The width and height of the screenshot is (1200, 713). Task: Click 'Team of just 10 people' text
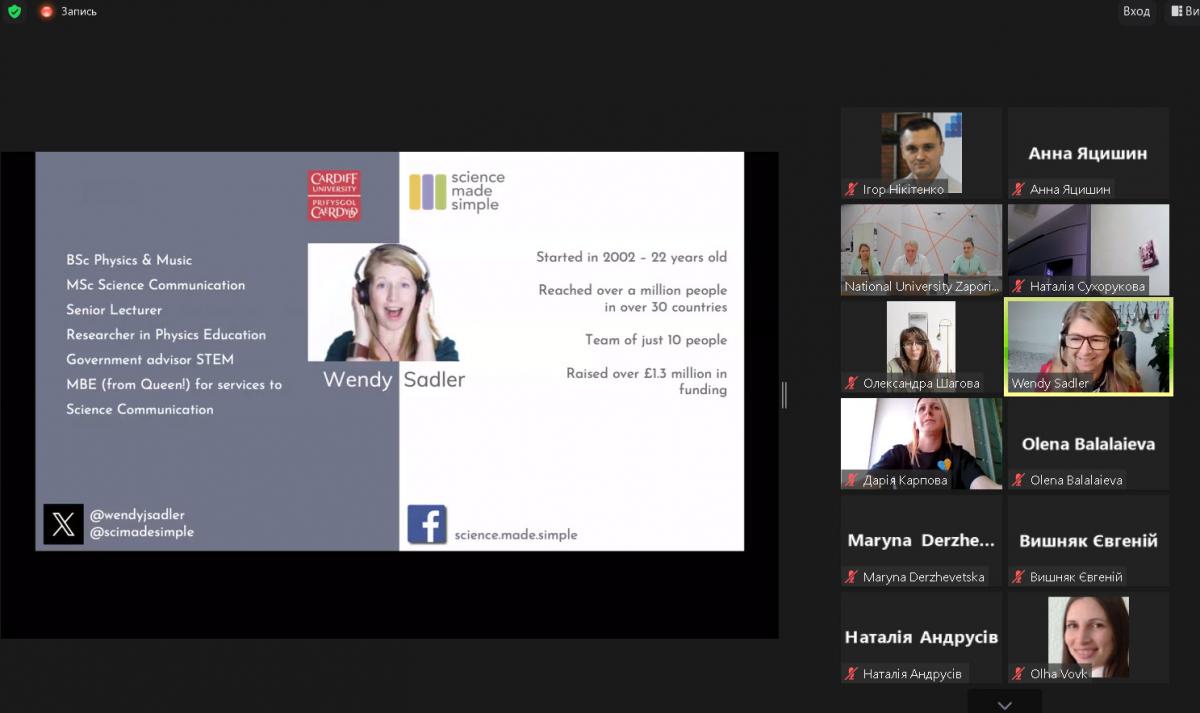point(656,340)
